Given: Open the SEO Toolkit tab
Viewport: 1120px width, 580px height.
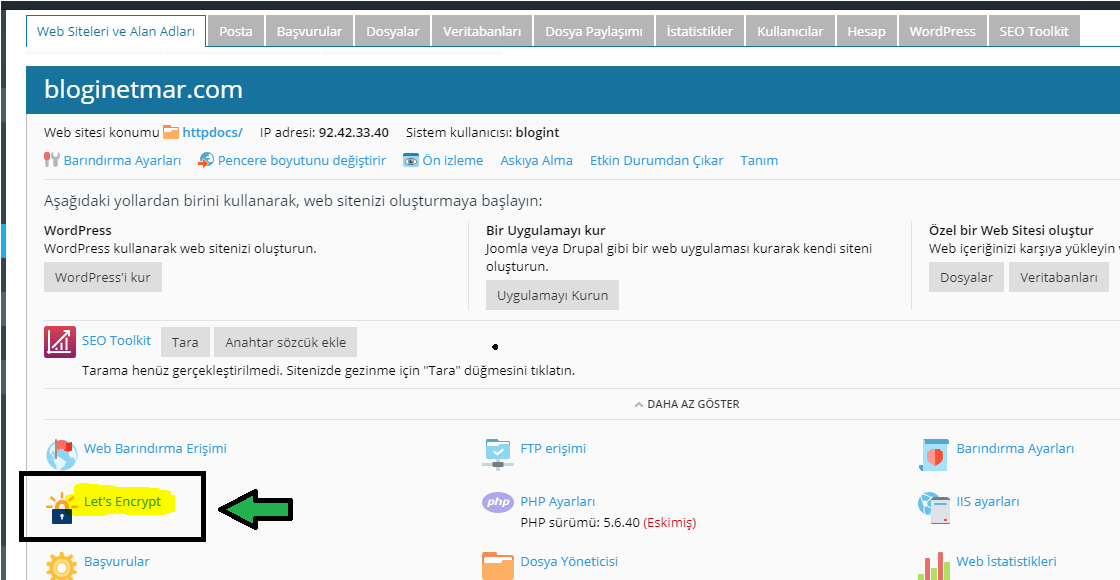Looking at the screenshot, I should click(1034, 31).
